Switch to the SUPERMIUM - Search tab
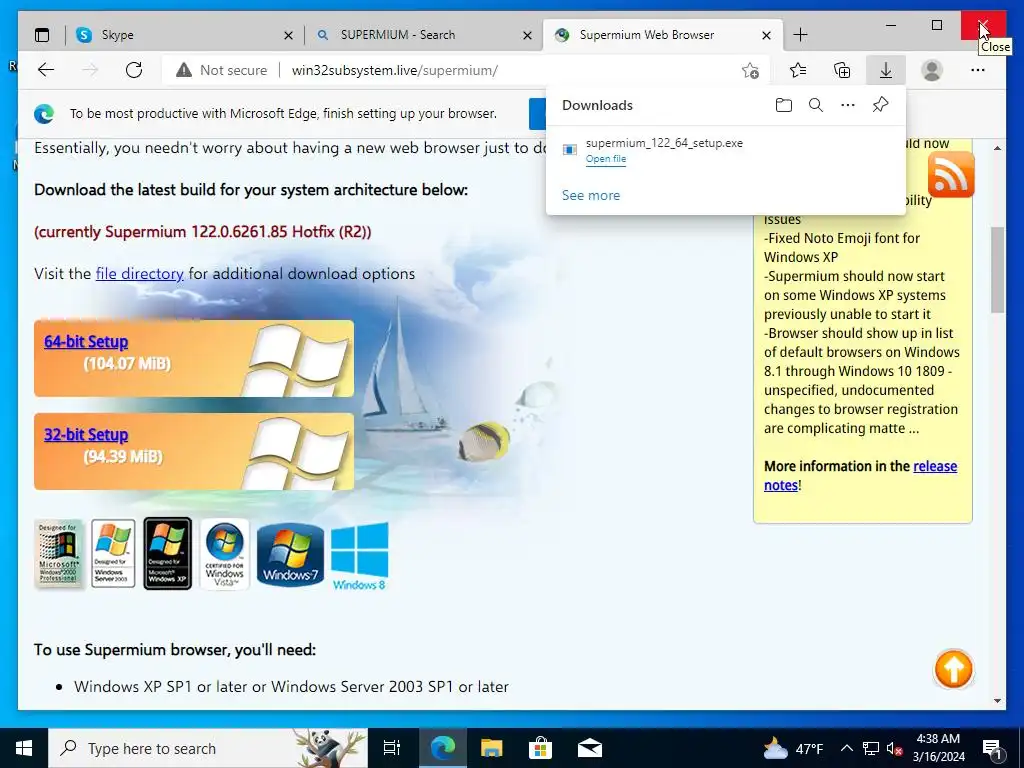This screenshot has height=768, width=1024. coord(424,35)
